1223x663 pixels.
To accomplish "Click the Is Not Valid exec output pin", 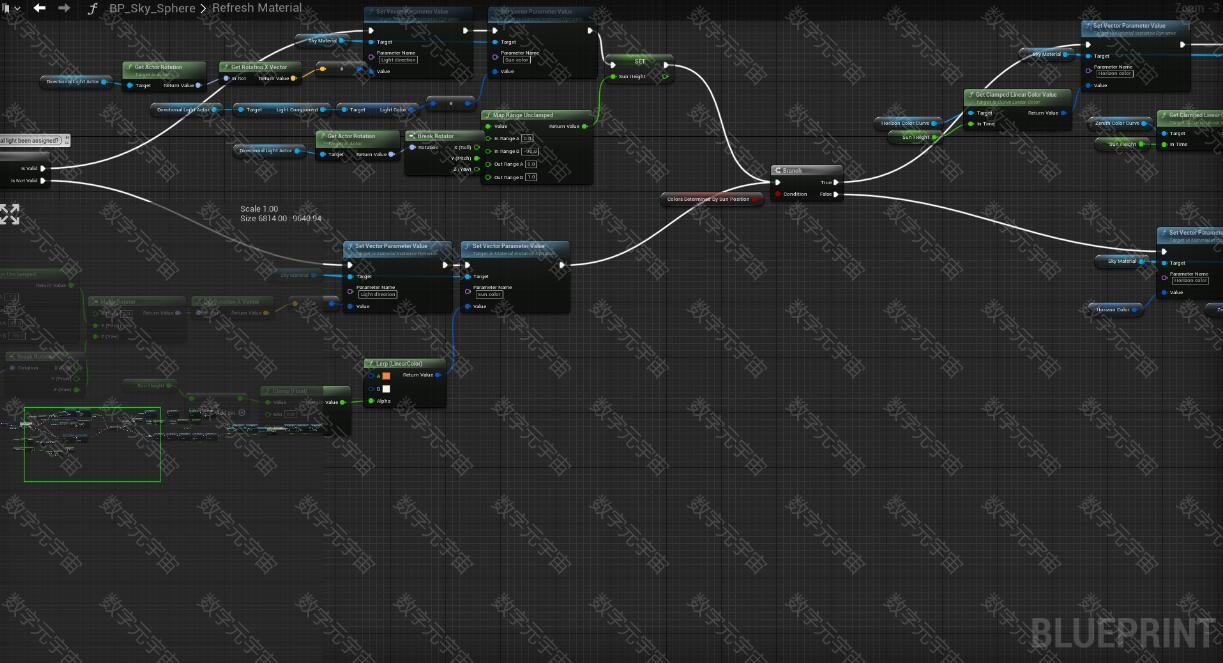I will pos(43,181).
